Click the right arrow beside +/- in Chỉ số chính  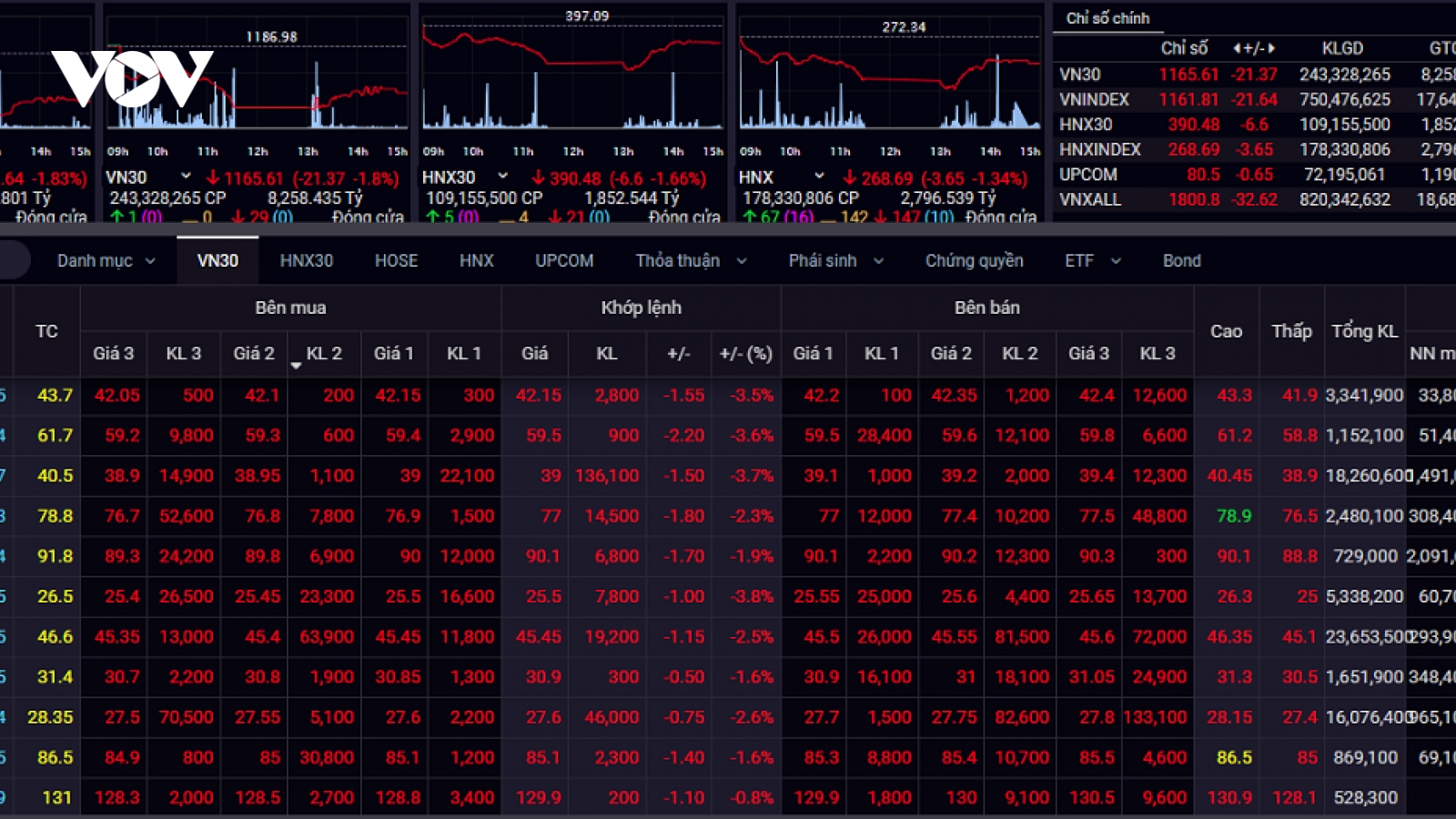pyautogui.click(x=1271, y=48)
